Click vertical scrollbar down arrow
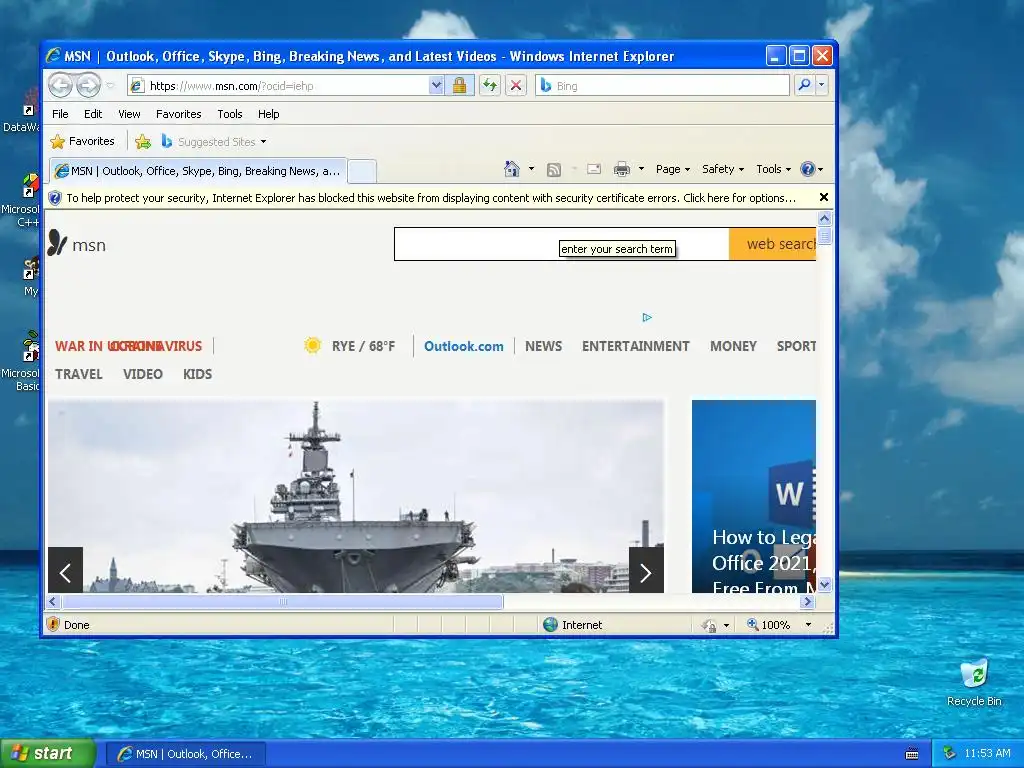 click(824, 584)
